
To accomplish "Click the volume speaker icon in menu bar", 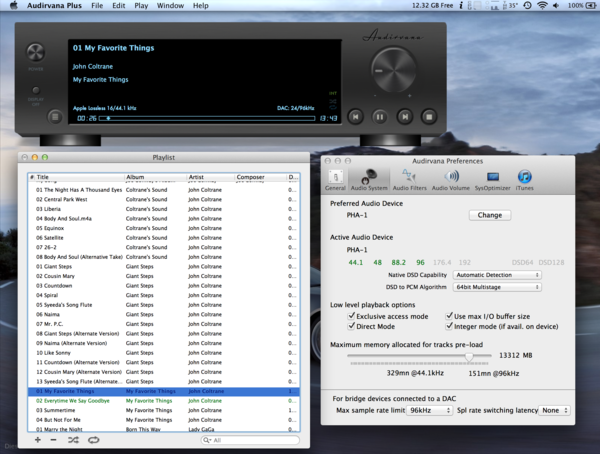I will tap(556, 5).
